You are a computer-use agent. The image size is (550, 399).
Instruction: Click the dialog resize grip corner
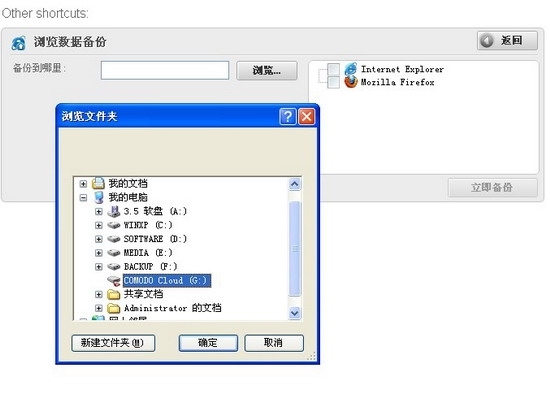coord(311,356)
